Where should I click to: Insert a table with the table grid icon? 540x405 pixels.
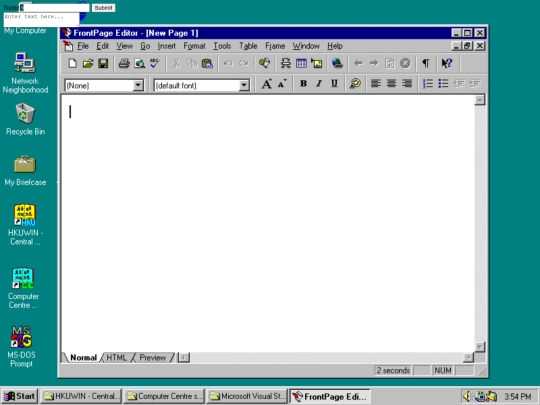click(301, 63)
